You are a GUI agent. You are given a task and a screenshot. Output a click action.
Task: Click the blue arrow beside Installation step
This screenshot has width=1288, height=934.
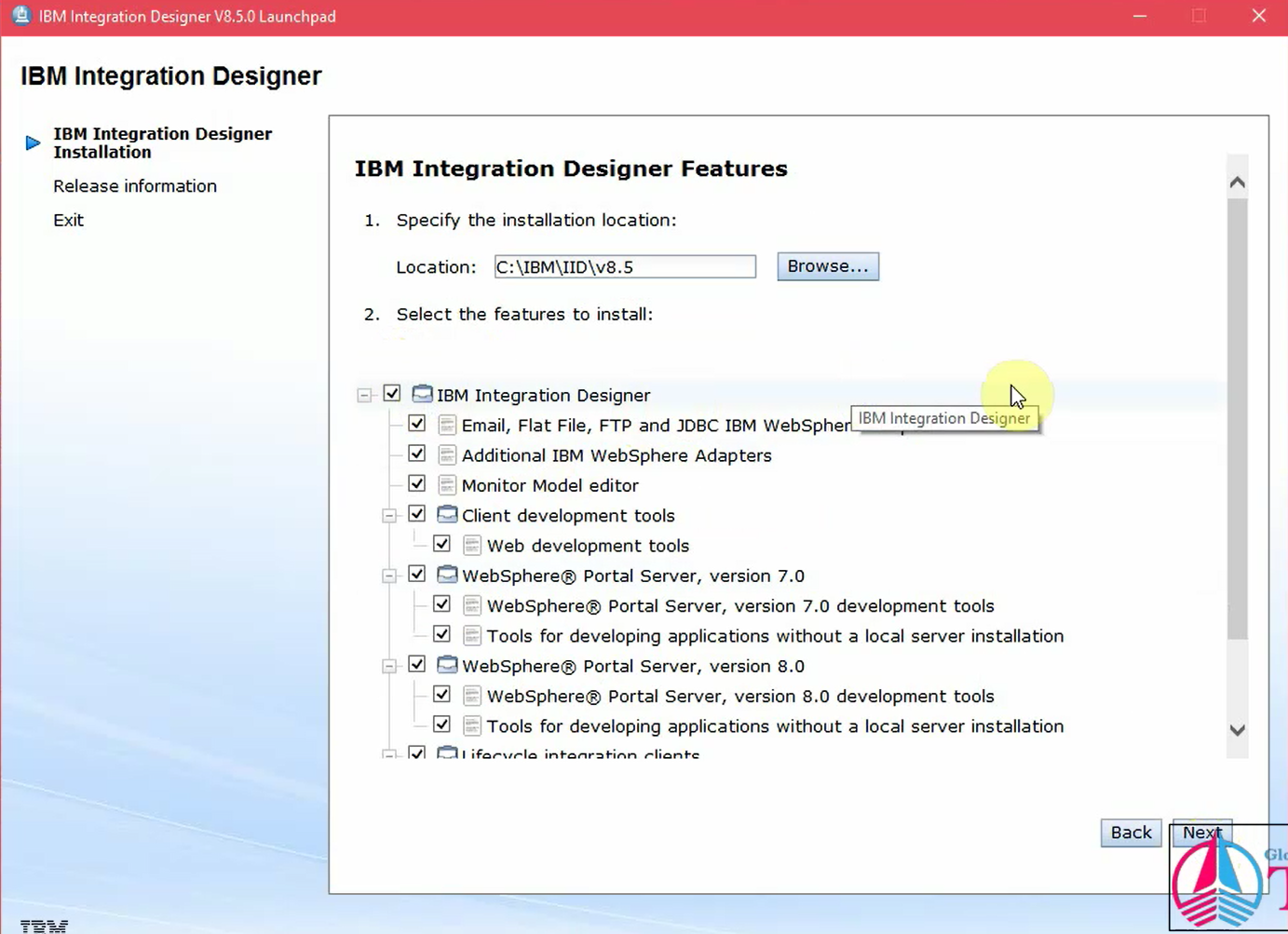[x=33, y=142]
